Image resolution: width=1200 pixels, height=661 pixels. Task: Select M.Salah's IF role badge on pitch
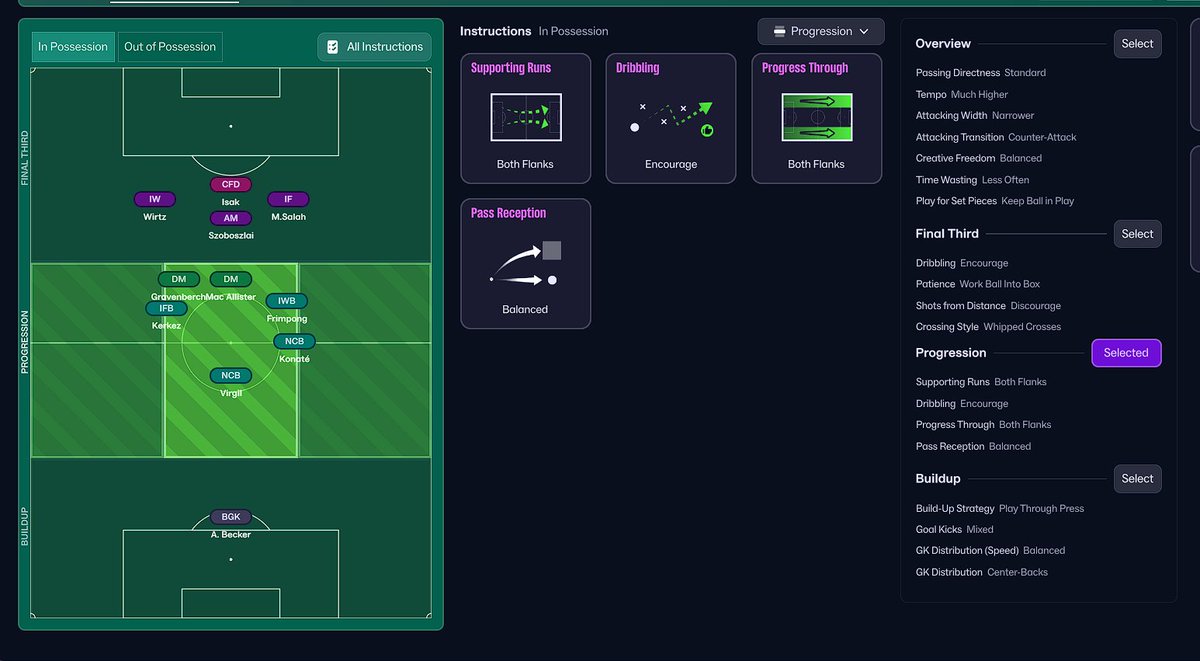[x=288, y=198]
